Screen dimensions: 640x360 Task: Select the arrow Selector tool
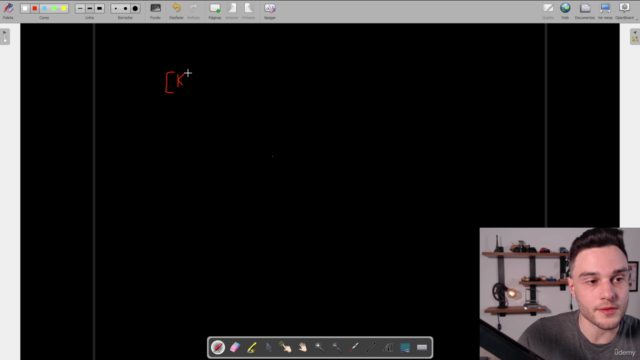pyautogui.click(x=269, y=347)
